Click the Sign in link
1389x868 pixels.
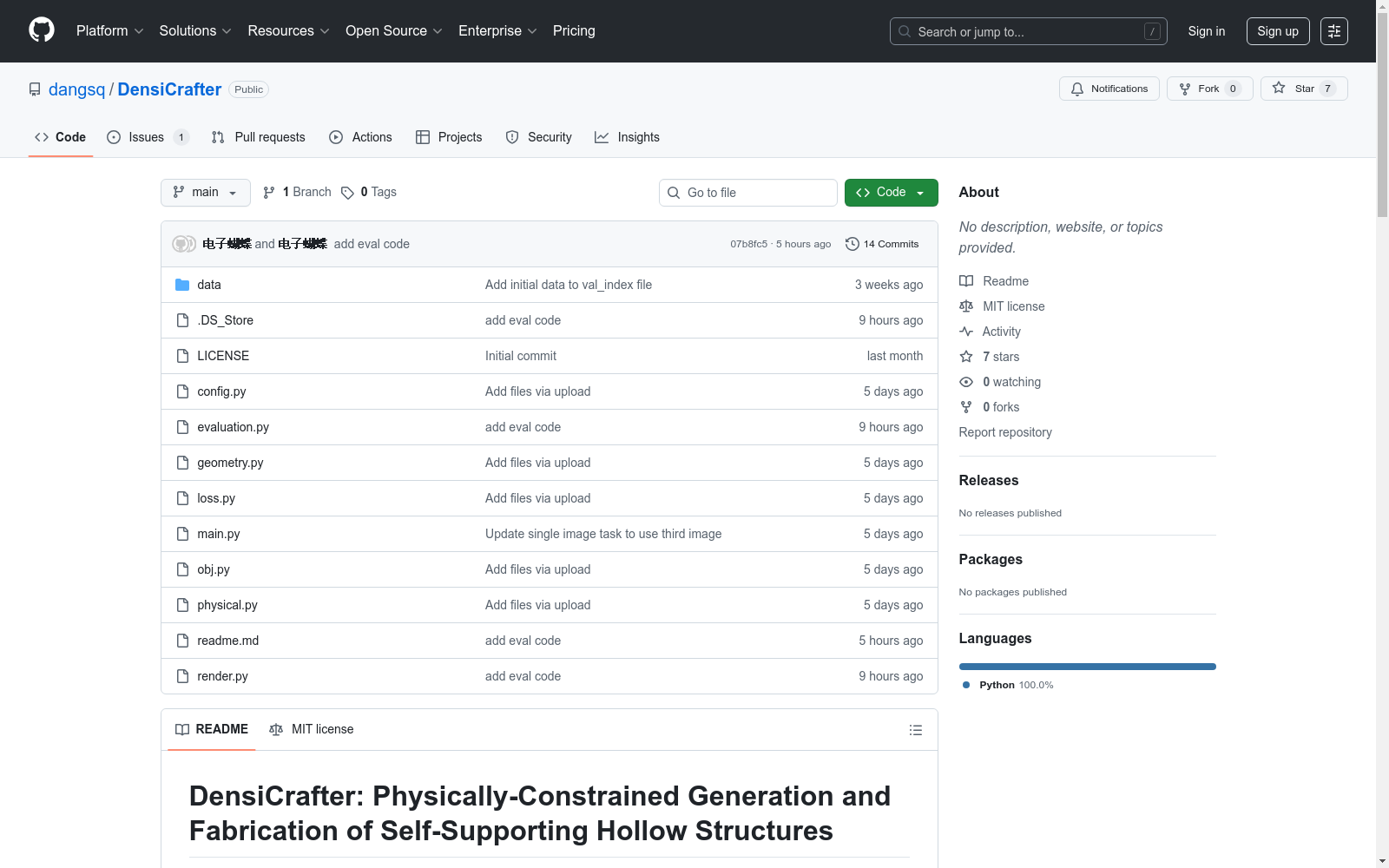click(1207, 31)
